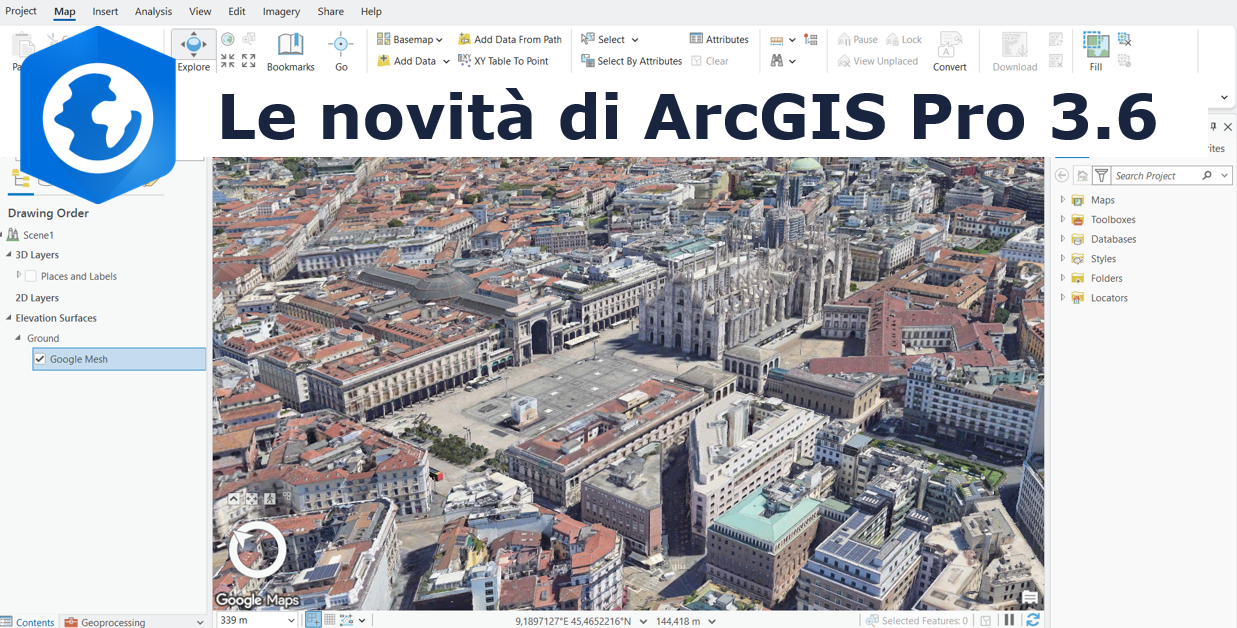Expand the Maps node in Catalog
This screenshot has height=628, width=1237.
pos(1062,200)
